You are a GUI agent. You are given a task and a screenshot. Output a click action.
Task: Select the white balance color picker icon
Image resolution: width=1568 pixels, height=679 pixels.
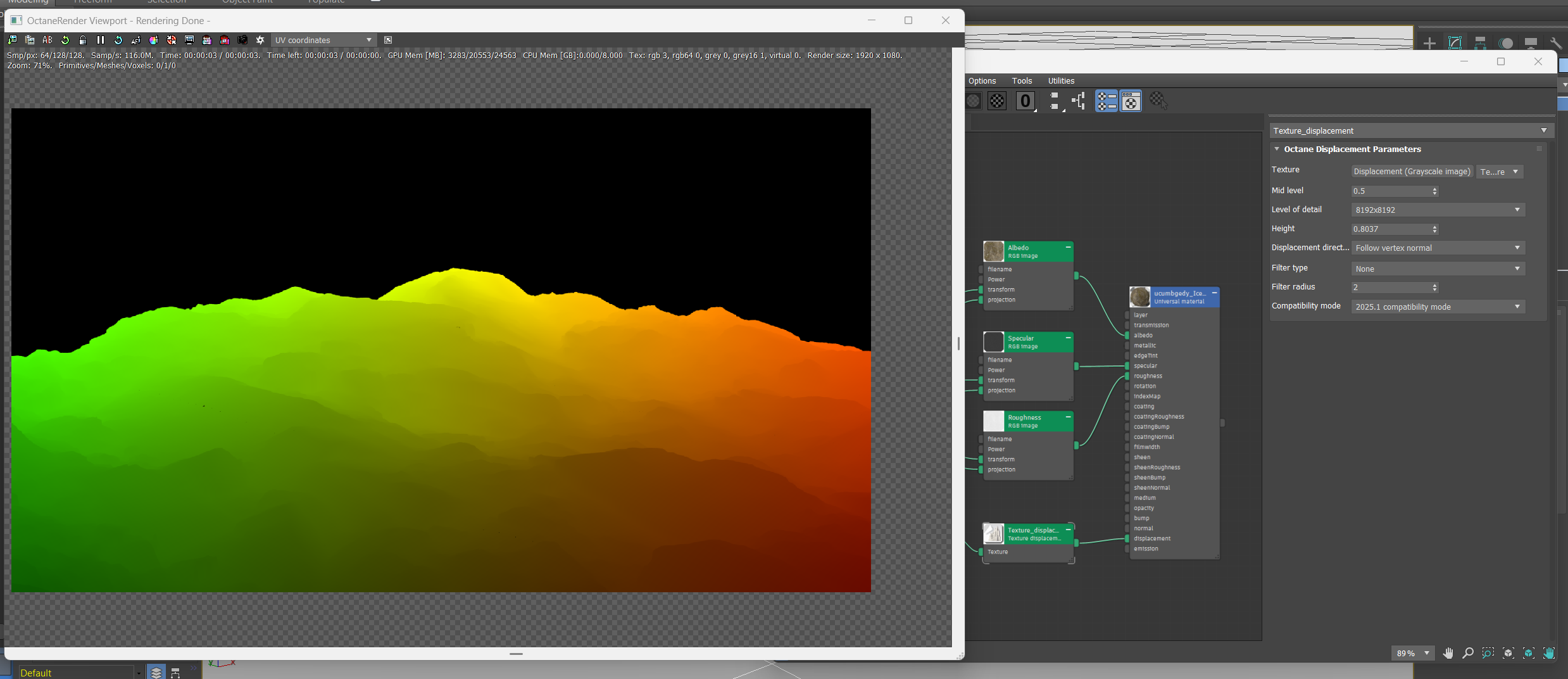click(x=154, y=40)
